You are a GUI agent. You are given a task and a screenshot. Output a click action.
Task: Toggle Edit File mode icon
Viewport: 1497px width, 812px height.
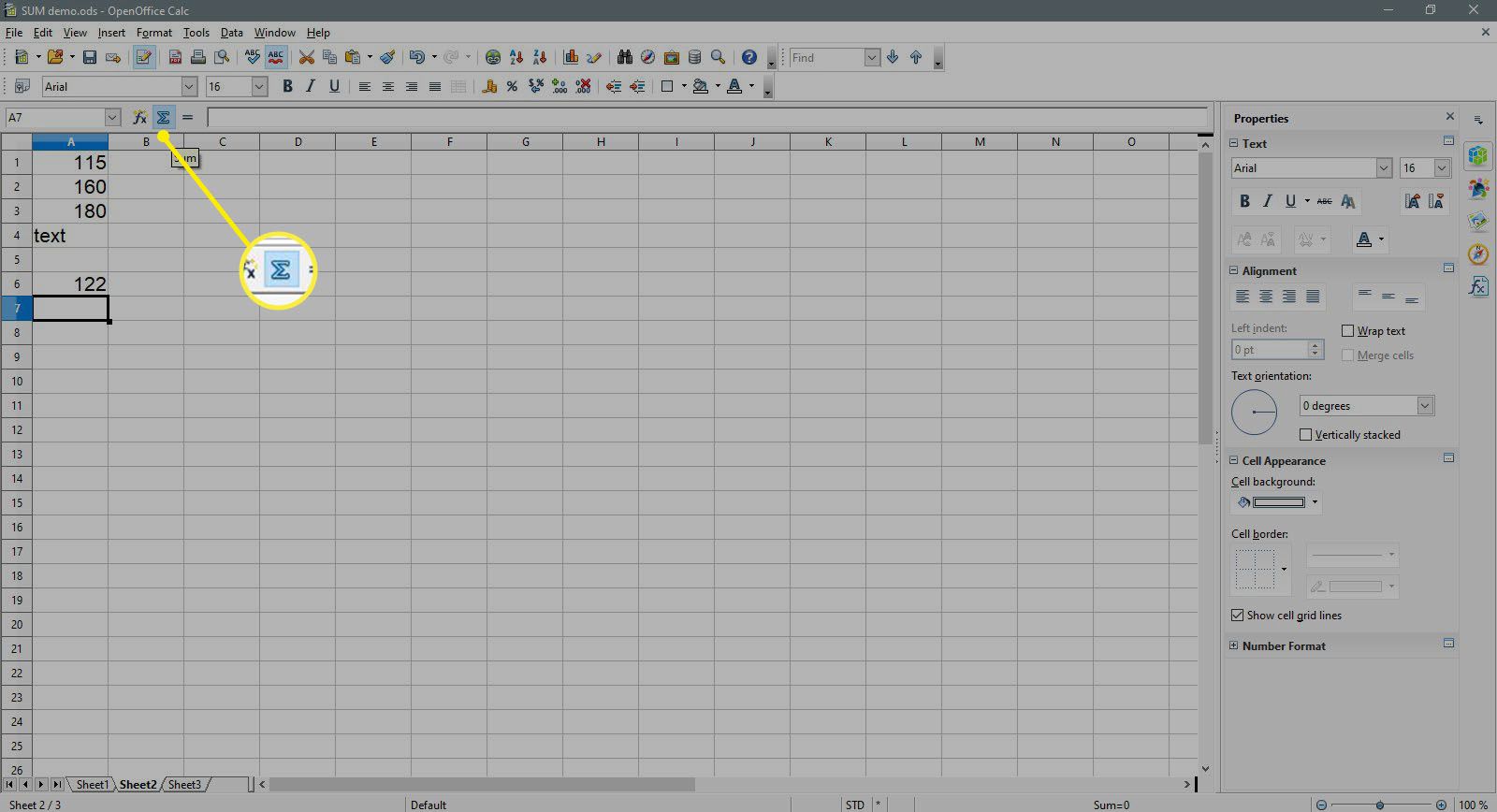click(x=143, y=57)
